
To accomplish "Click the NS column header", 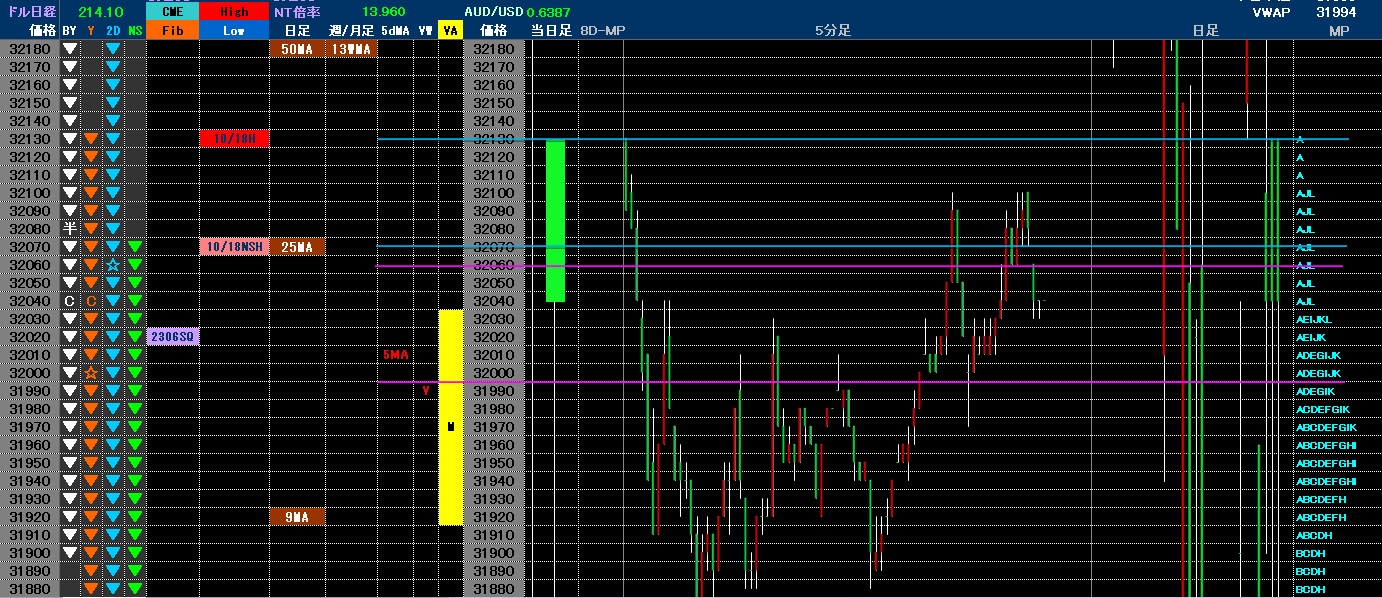I will [135, 31].
